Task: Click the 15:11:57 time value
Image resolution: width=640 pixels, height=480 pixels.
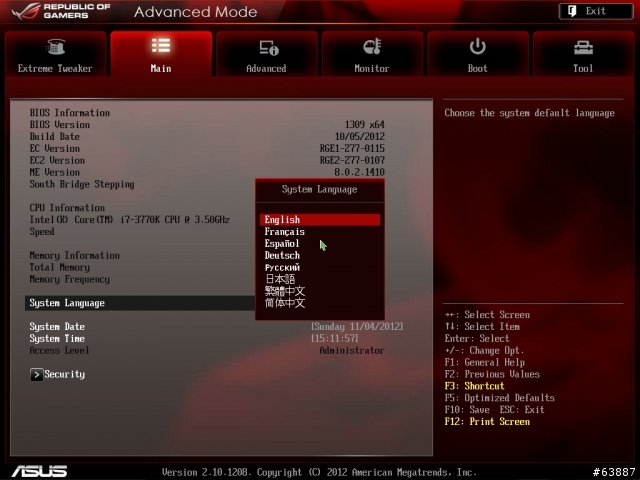Action: pos(335,338)
